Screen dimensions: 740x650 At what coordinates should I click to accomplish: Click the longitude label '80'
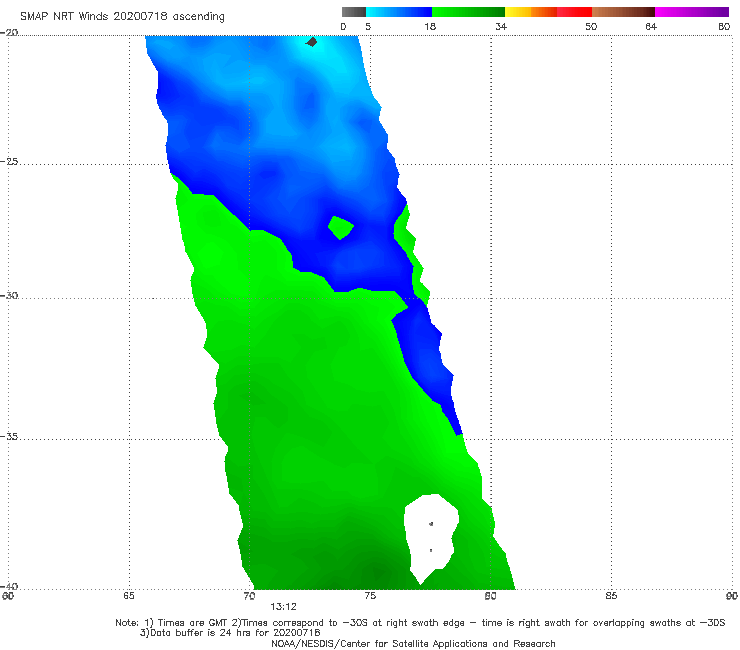(x=490, y=596)
